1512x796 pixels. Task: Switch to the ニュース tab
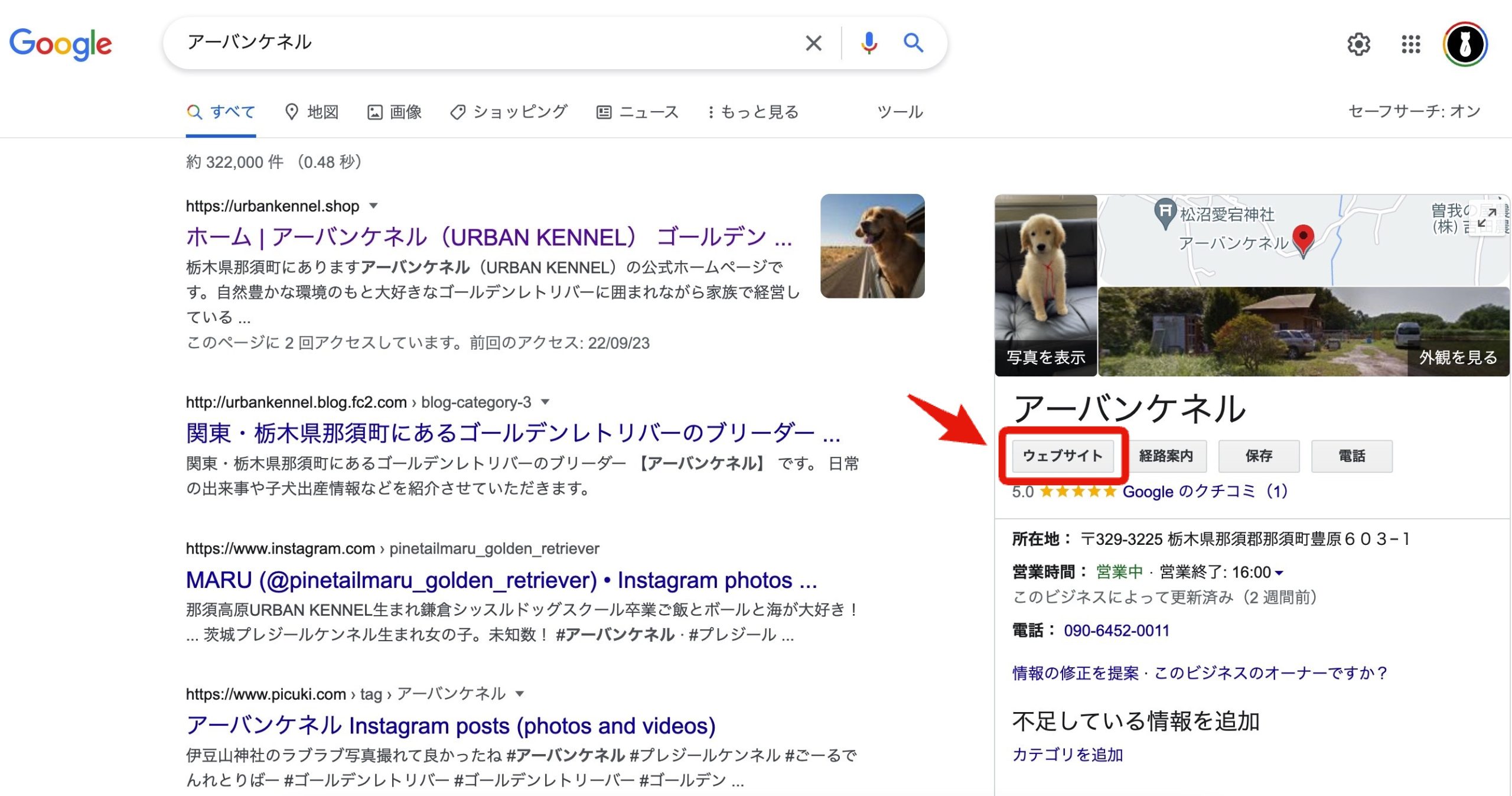click(638, 112)
